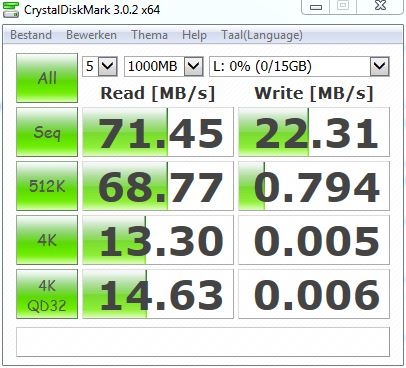Expand the test count dropdown showing 5

(x=108, y=66)
